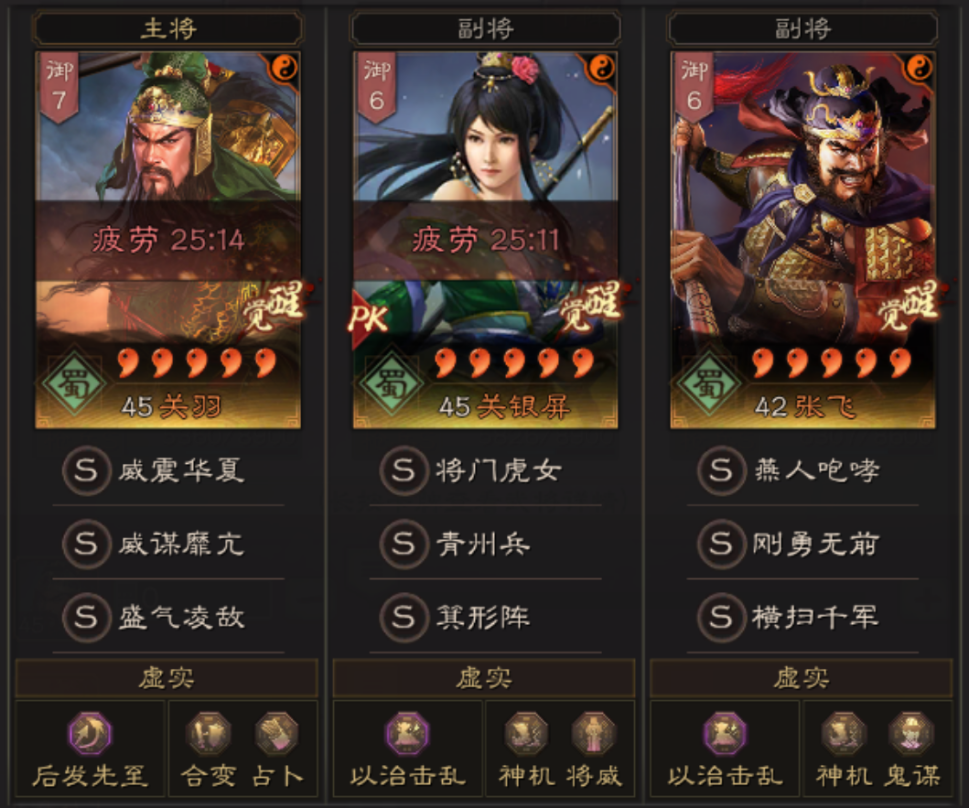Open the 关羽 general portrait card
The height and width of the screenshot is (809, 969).
click(x=168, y=240)
